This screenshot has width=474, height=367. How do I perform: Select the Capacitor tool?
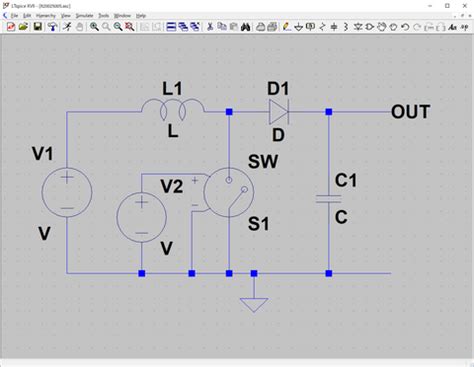(x=334, y=27)
